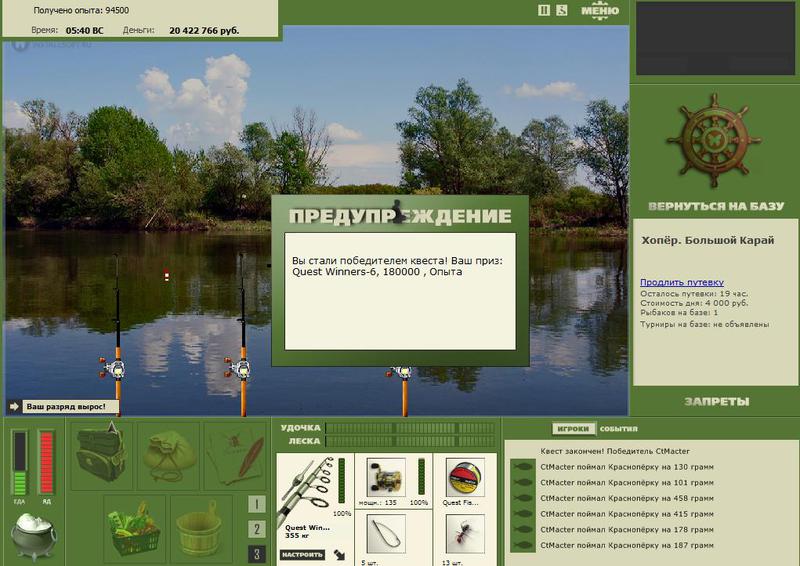Click the middle fishing rod reel
Viewport: 800px width, 566px height.
click(x=239, y=367)
